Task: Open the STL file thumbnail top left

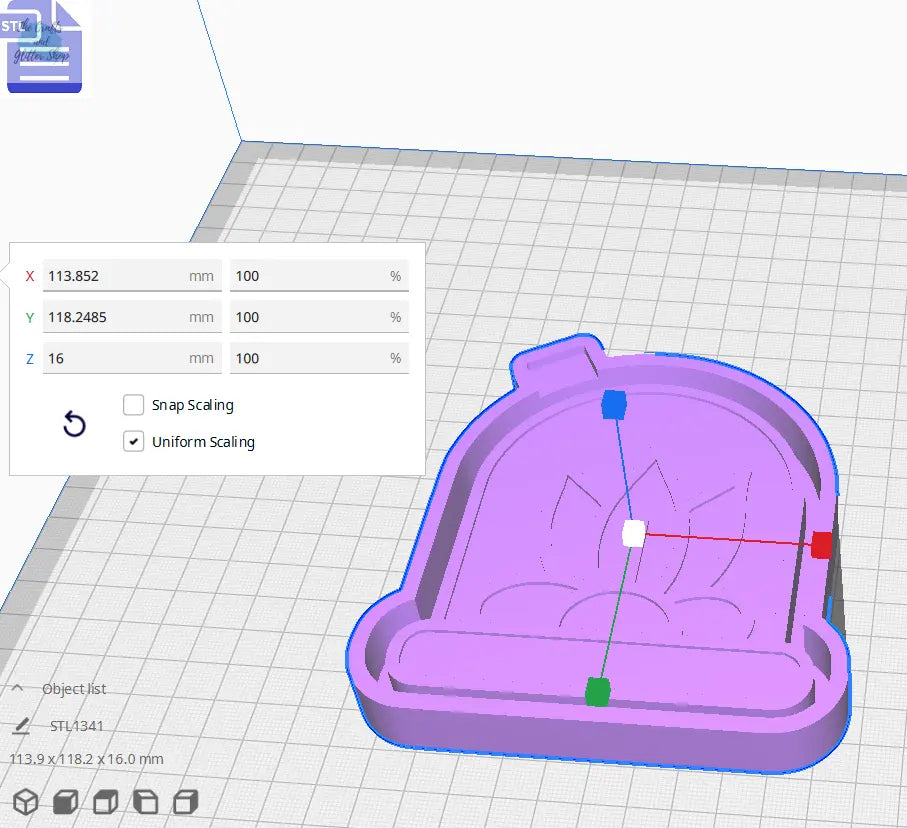Action: (x=43, y=46)
